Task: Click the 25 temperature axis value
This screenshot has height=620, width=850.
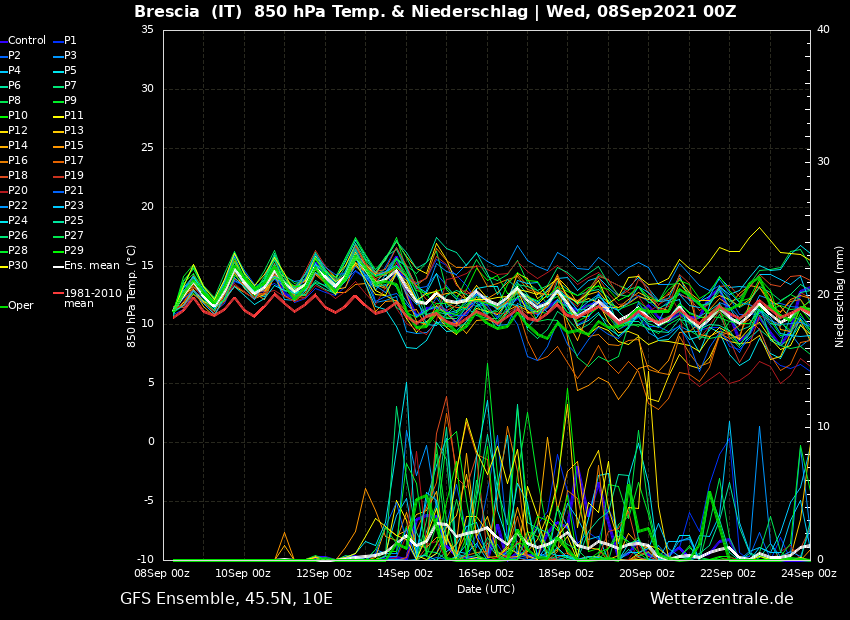Action: [147, 147]
